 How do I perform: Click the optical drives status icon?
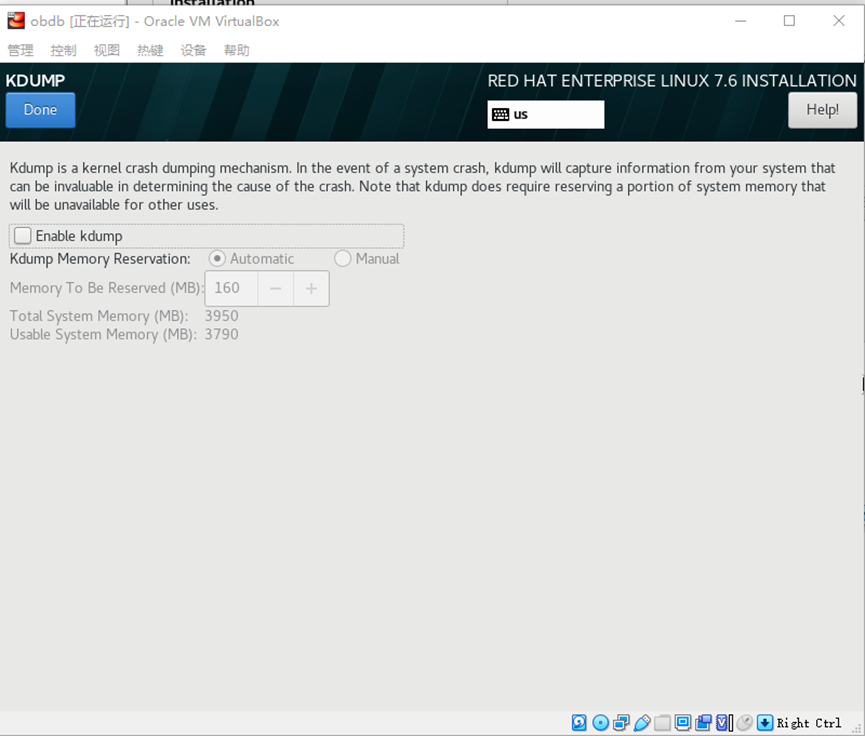600,722
